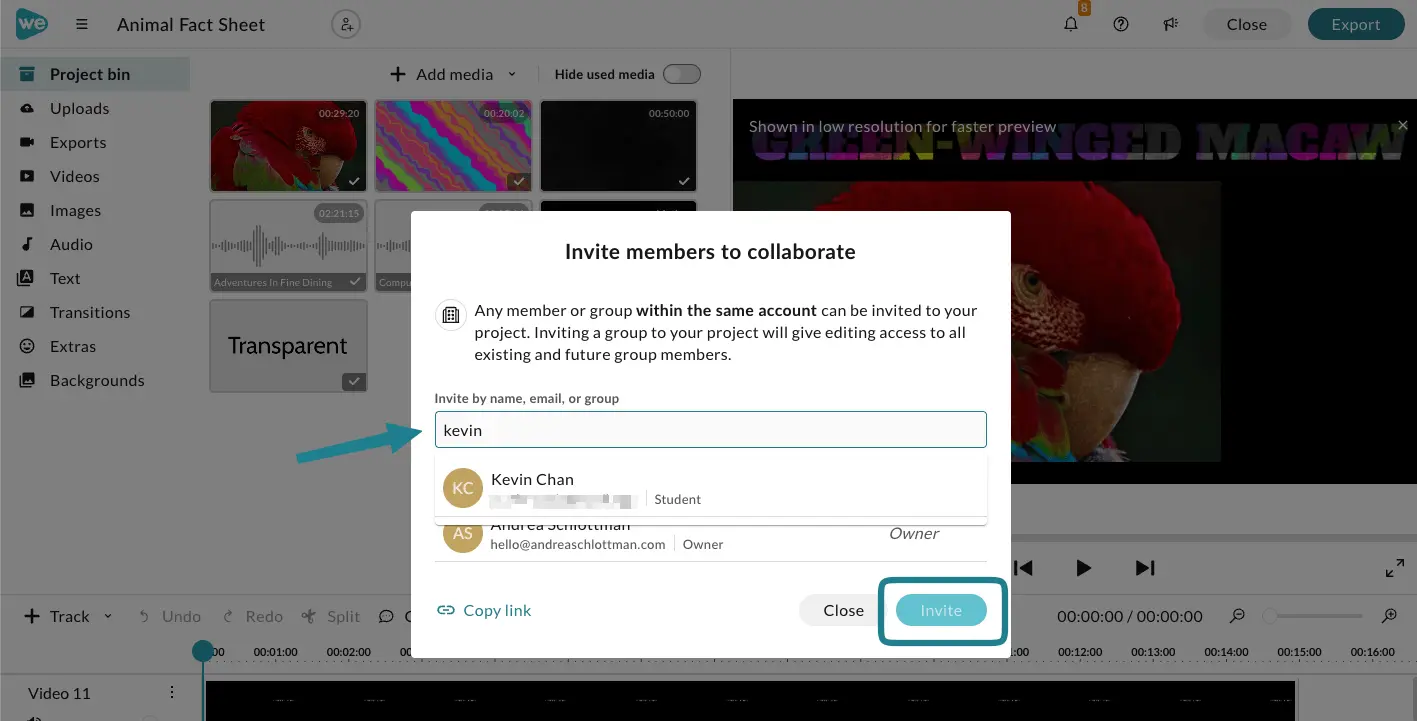The image size is (1417, 721).
Task: Select the Adventures In Fine Dining audio clip
Action: [289, 246]
